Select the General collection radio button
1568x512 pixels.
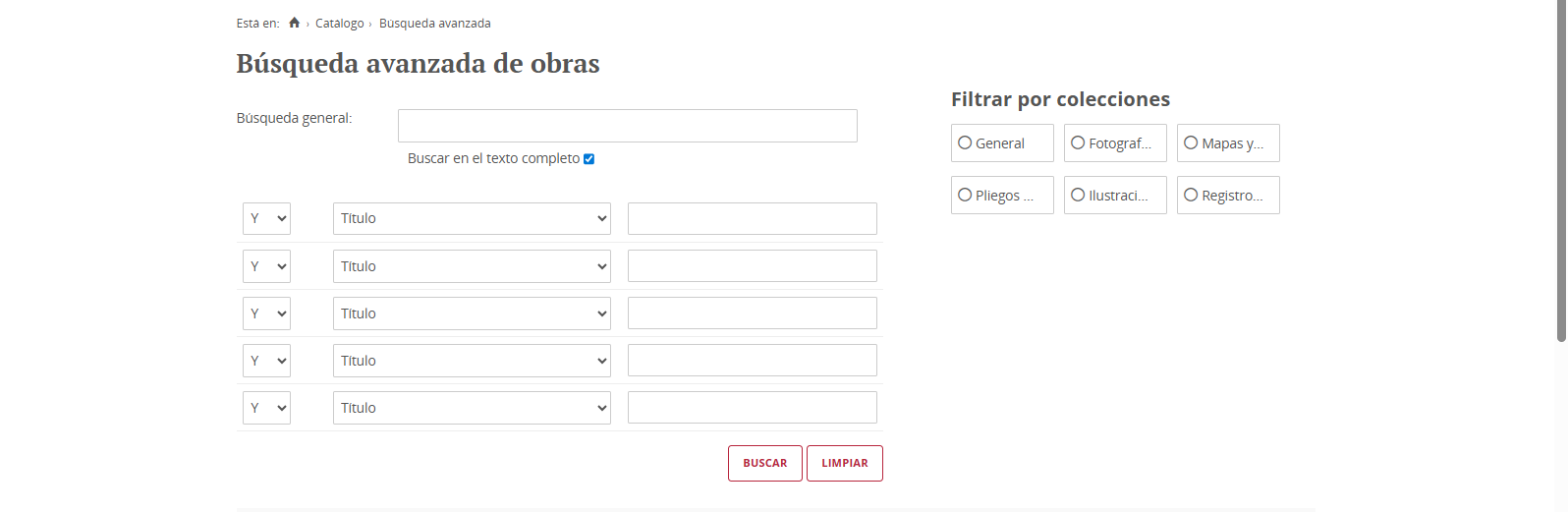click(x=965, y=142)
